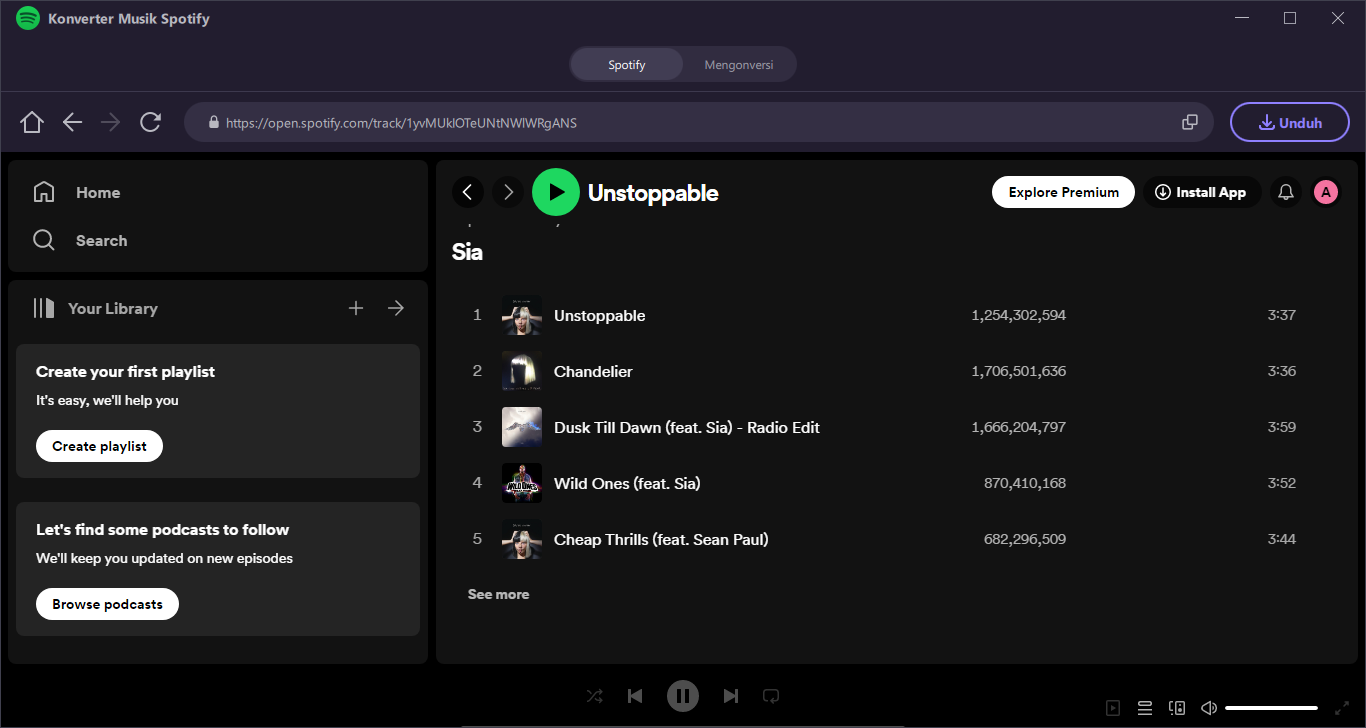The width and height of the screenshot is (1366, 728).
Task: Click play count 1,254,302,594
Action: [1018, 315]
